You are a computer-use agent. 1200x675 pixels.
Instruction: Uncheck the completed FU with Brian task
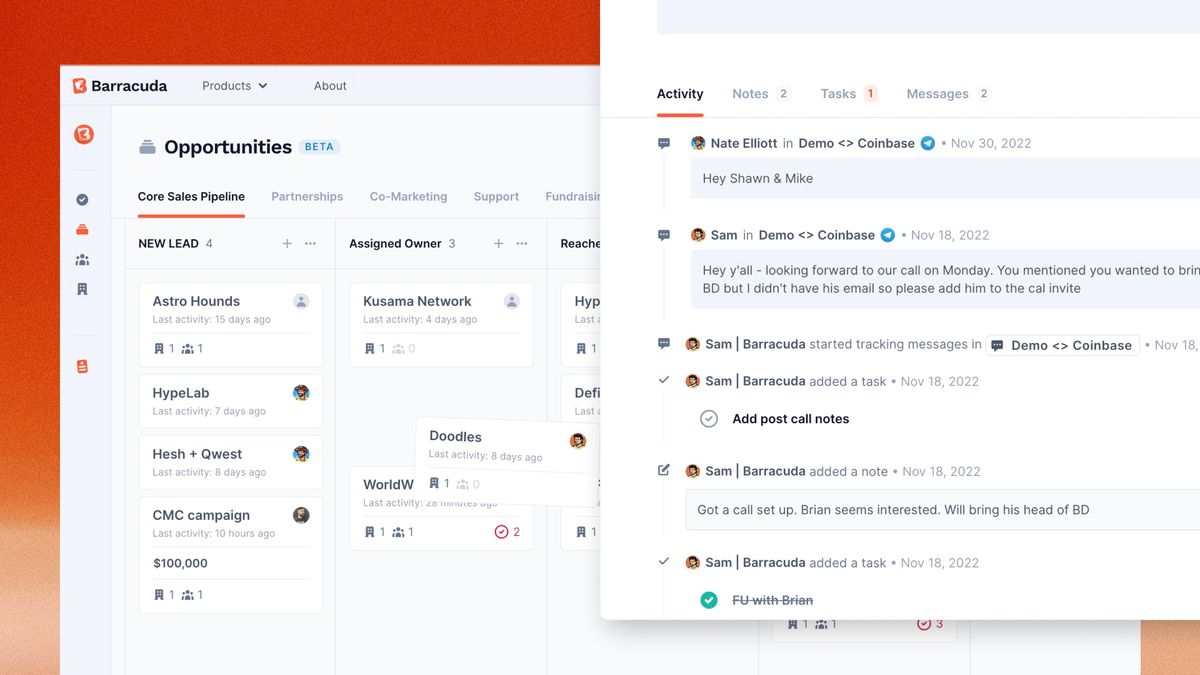click(709, 600)
